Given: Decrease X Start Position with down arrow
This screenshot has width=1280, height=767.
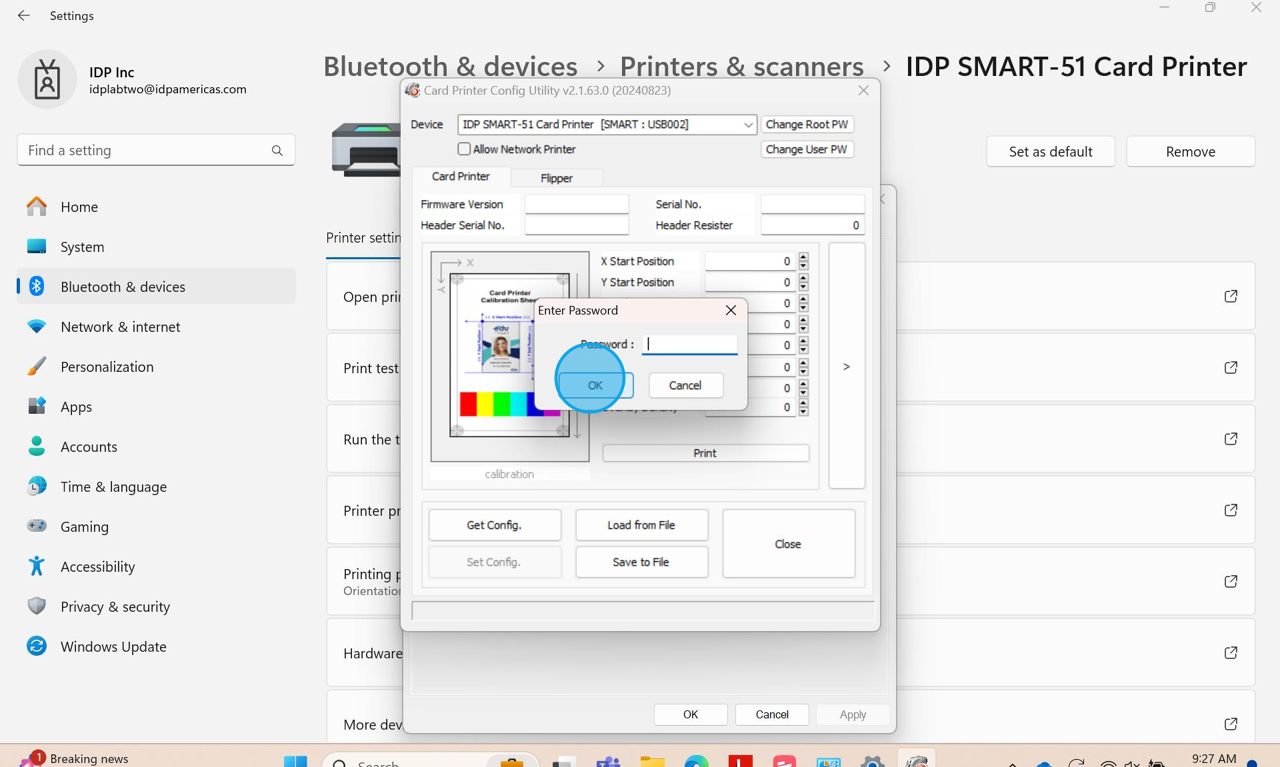Looking at the screenshot, I should click(x=803, y=266).
